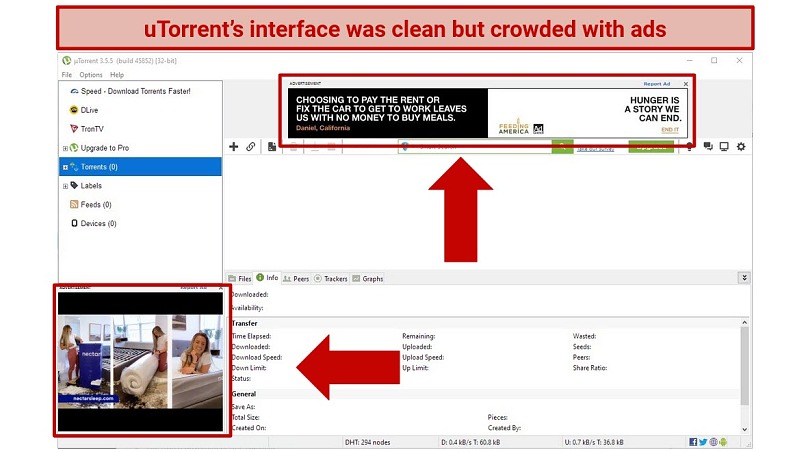Click Report Ad link on banner ad
This screenshot has height=452, width=806.
coord(656,83)
